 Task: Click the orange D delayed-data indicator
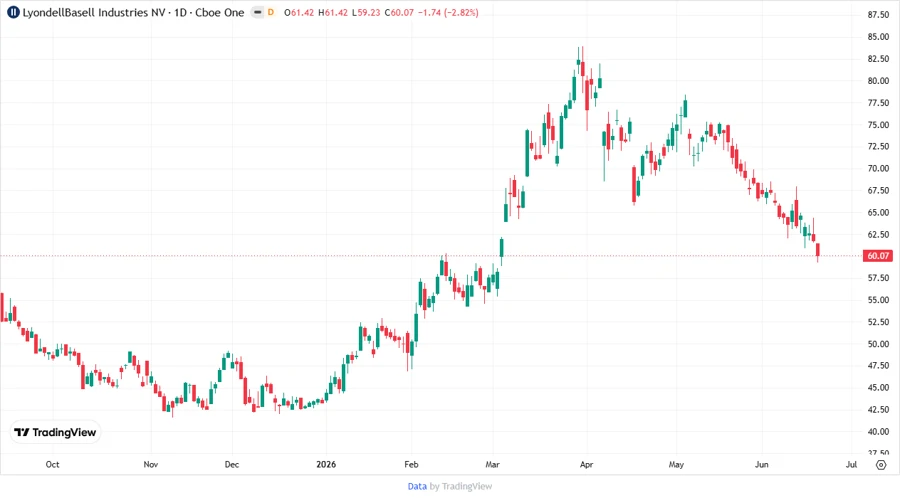tap(271, 12)
